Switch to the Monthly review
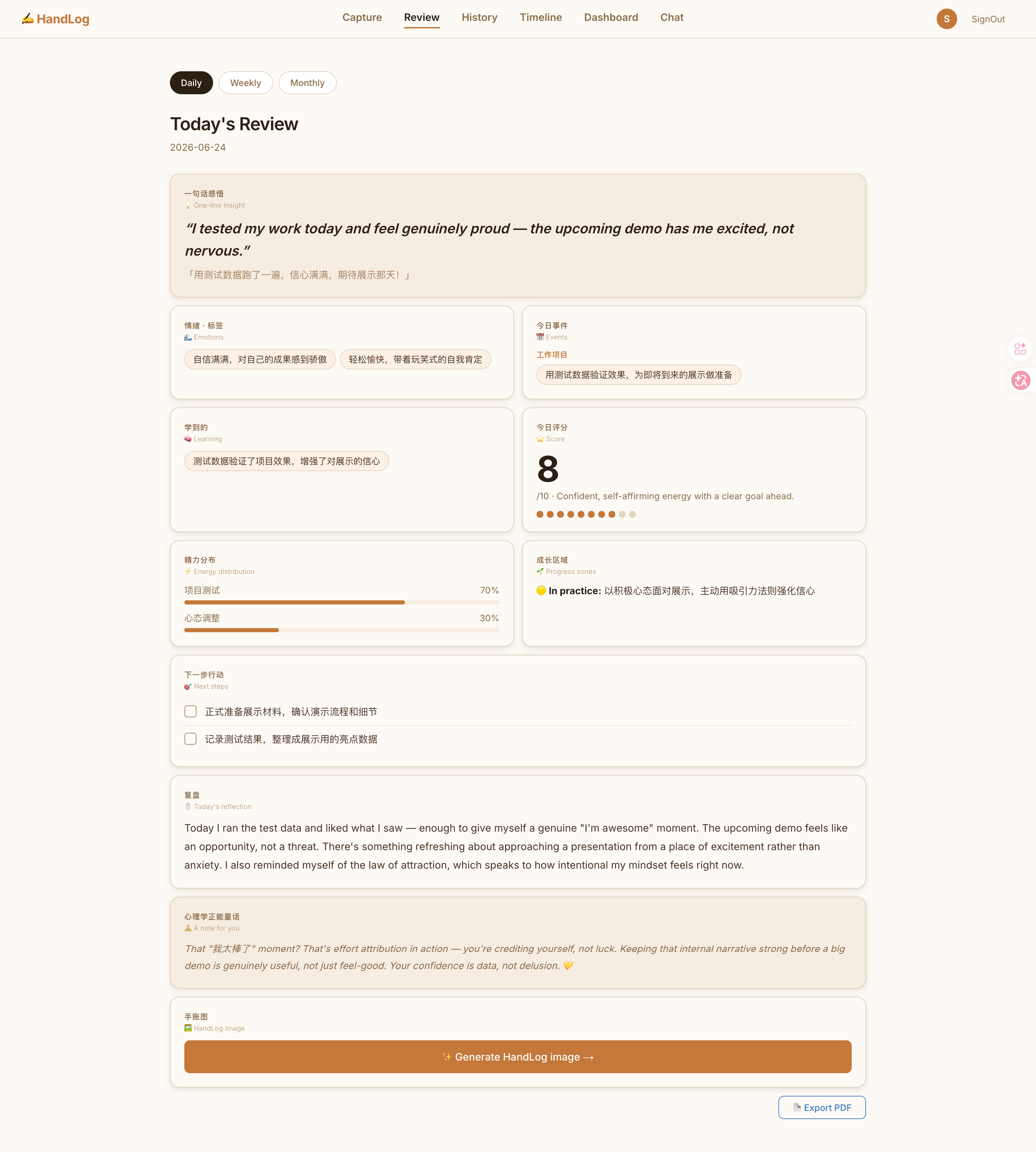 click(307, 83)
